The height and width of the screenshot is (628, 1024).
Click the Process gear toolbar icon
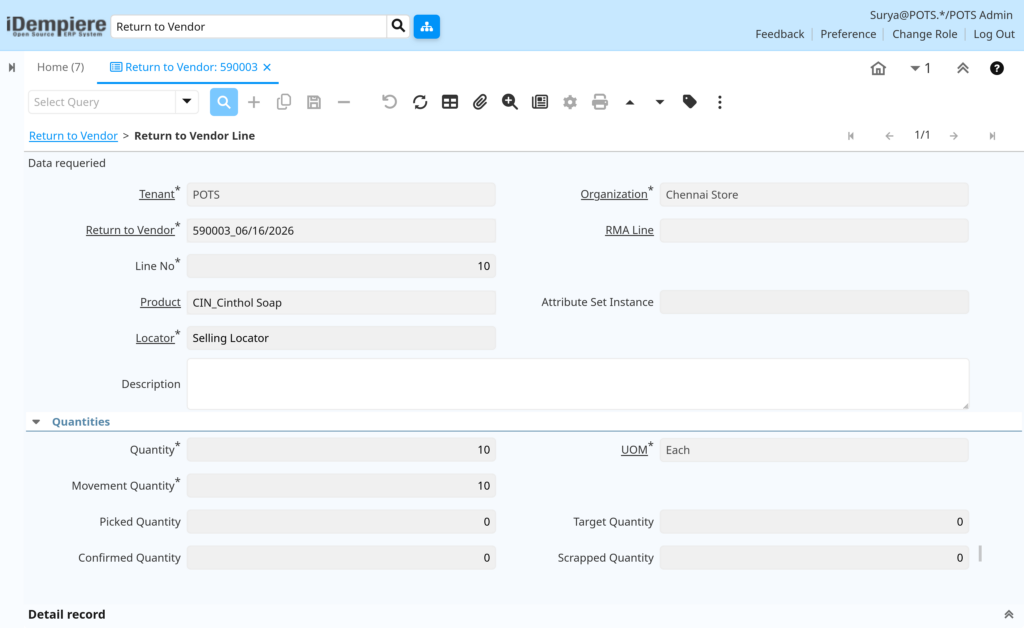(570, 102)
